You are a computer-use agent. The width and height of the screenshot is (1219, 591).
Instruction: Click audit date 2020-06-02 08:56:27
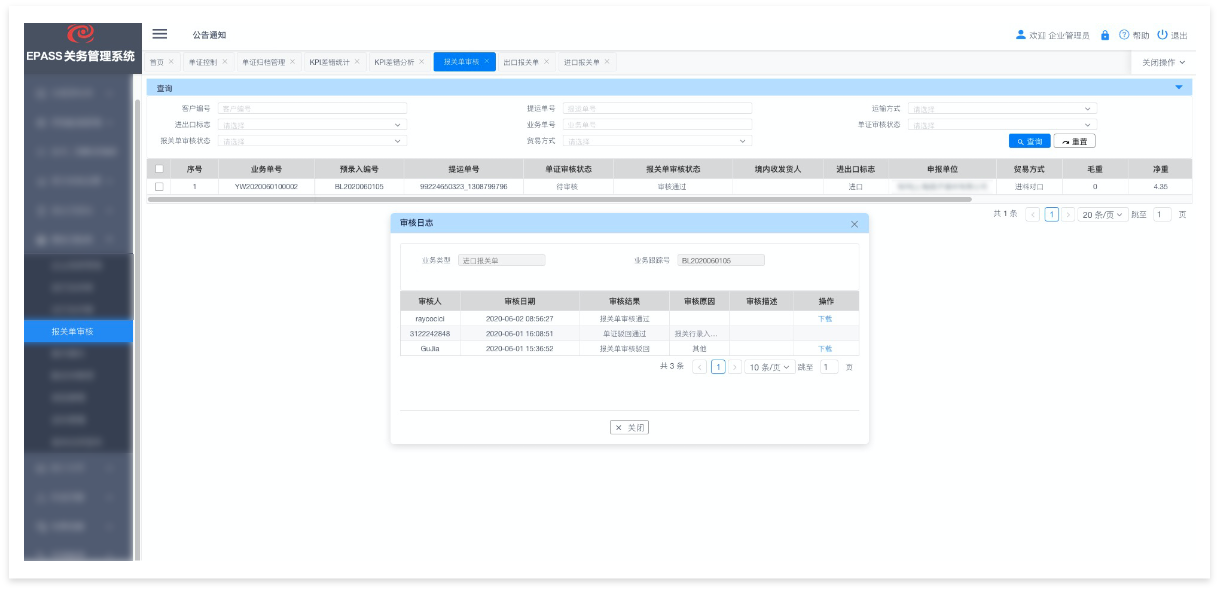[x=520, y=318]
